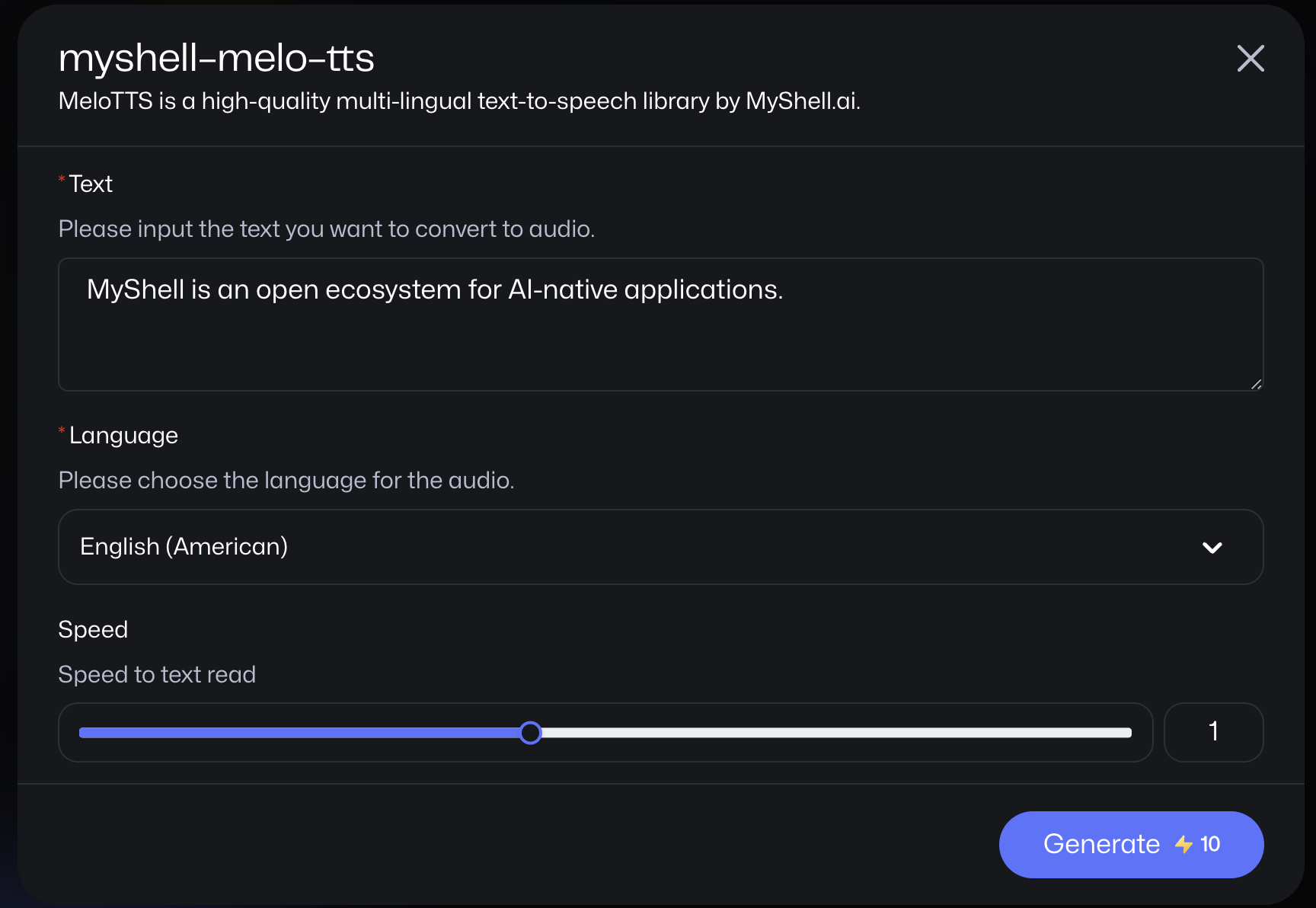1316x908 pixels.
Task: Close the myshell-melo-tts dialog
Action: point(1251,59)
